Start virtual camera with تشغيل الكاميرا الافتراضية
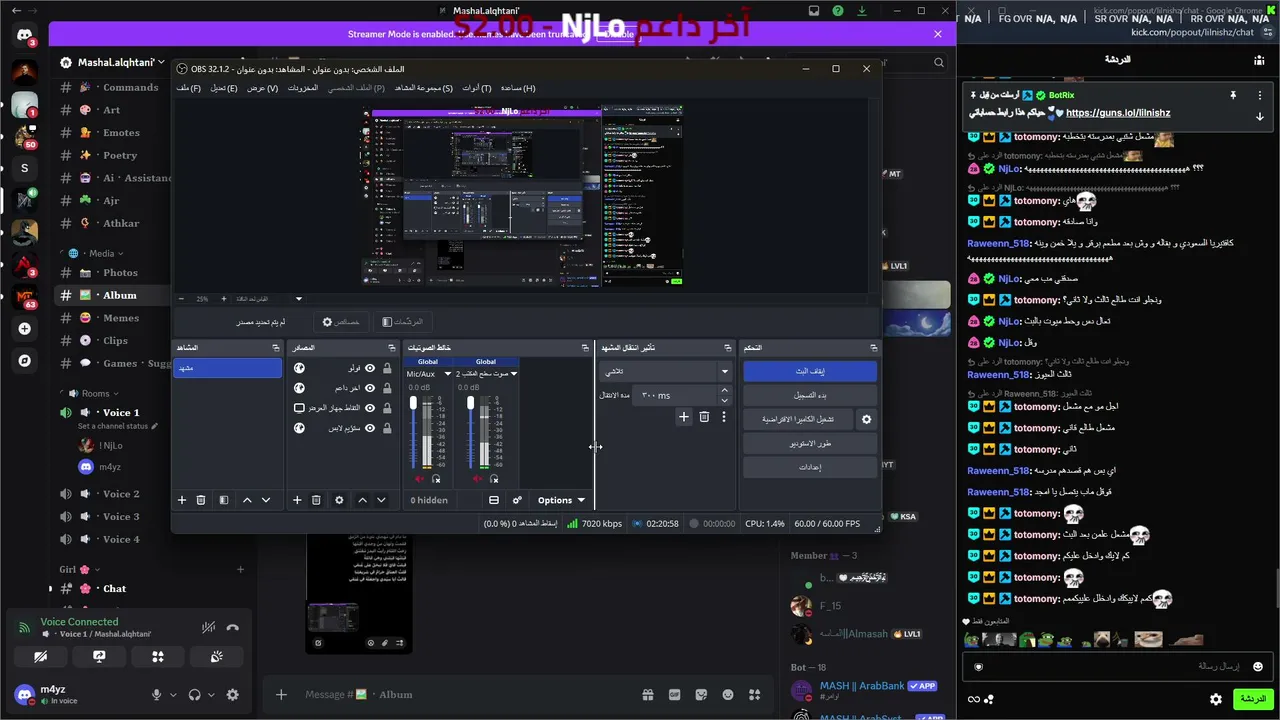Viewport: 1280px width, 720px height. coord(798,420)
